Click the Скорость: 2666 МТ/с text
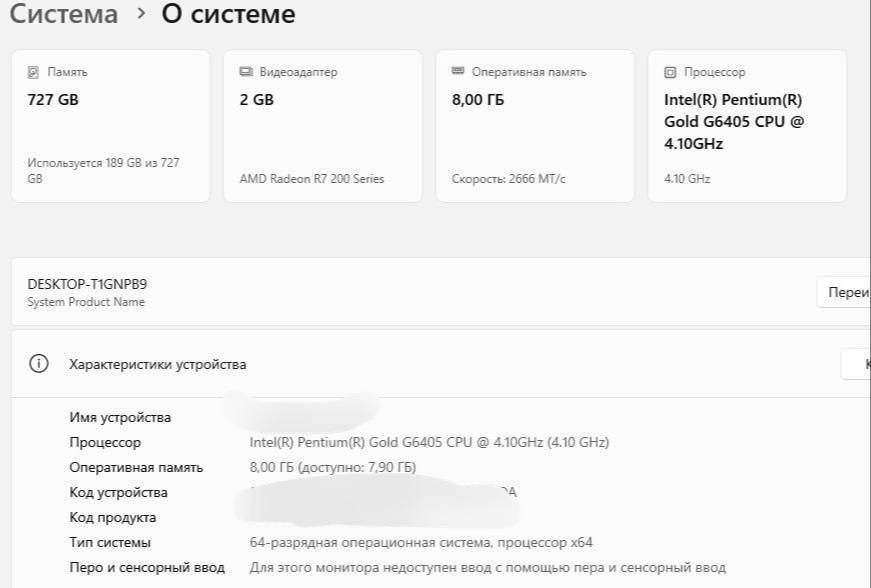The height and width of the screenshot is (588, 871). [x=508, y=179]
